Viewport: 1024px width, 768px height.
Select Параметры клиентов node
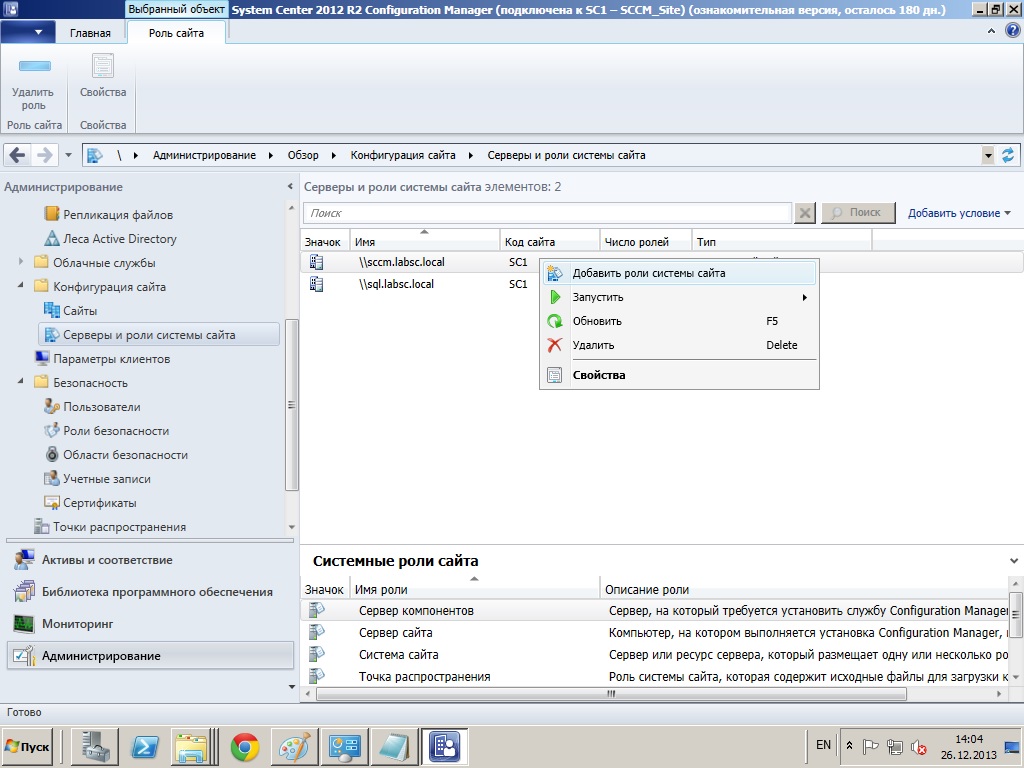pyautogui.click(x=111, y=359)
